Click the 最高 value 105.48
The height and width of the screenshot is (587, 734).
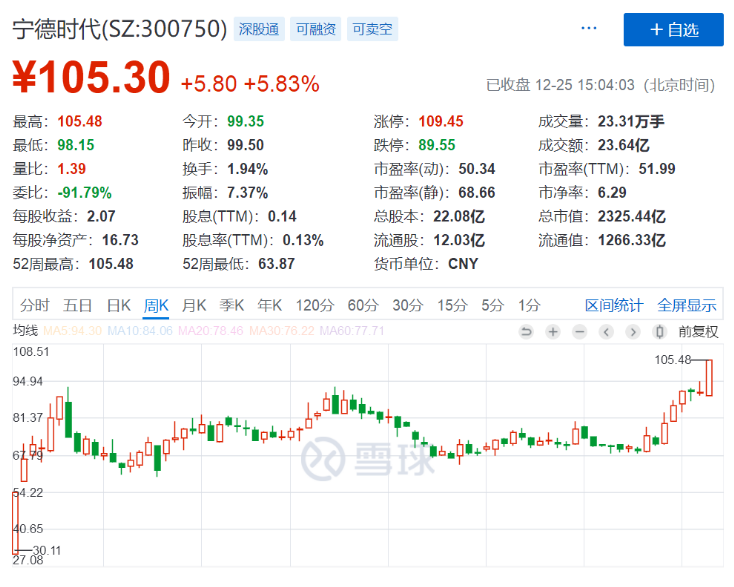click(x=80, y=122)
